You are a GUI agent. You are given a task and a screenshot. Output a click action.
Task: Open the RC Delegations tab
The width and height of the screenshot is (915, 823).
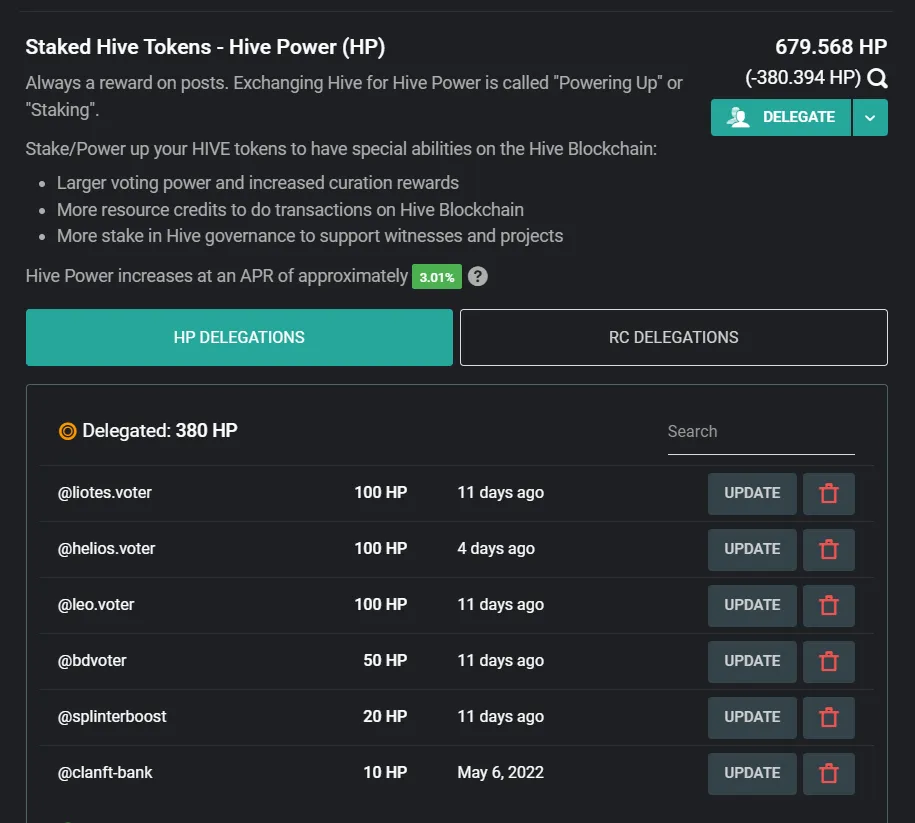click(673, 338)
